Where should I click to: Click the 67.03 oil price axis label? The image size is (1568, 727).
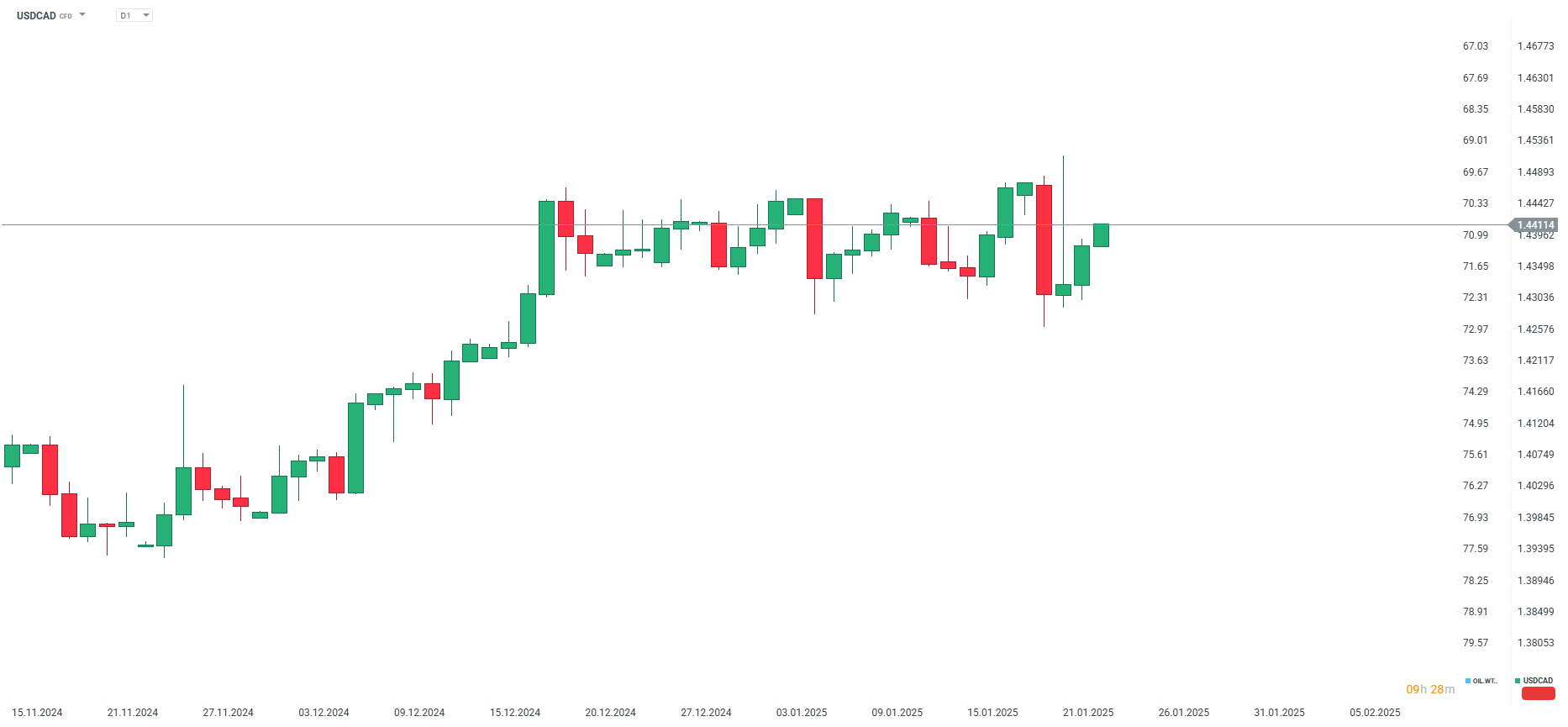pyautogui.click(x=1475, y=46)
